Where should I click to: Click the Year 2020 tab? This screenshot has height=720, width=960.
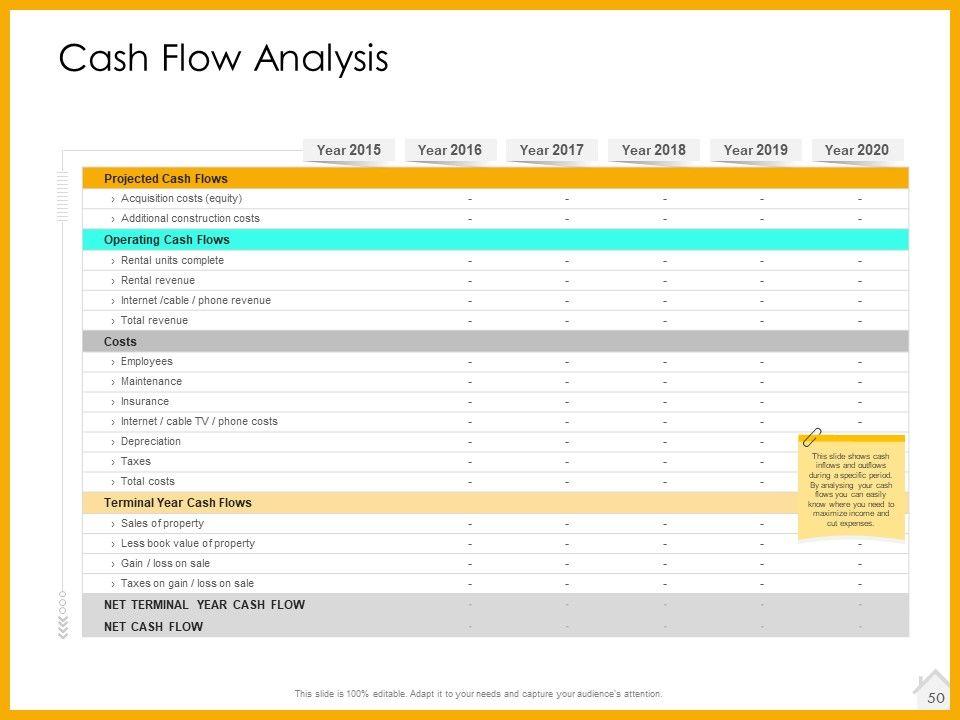coord(857,150)
